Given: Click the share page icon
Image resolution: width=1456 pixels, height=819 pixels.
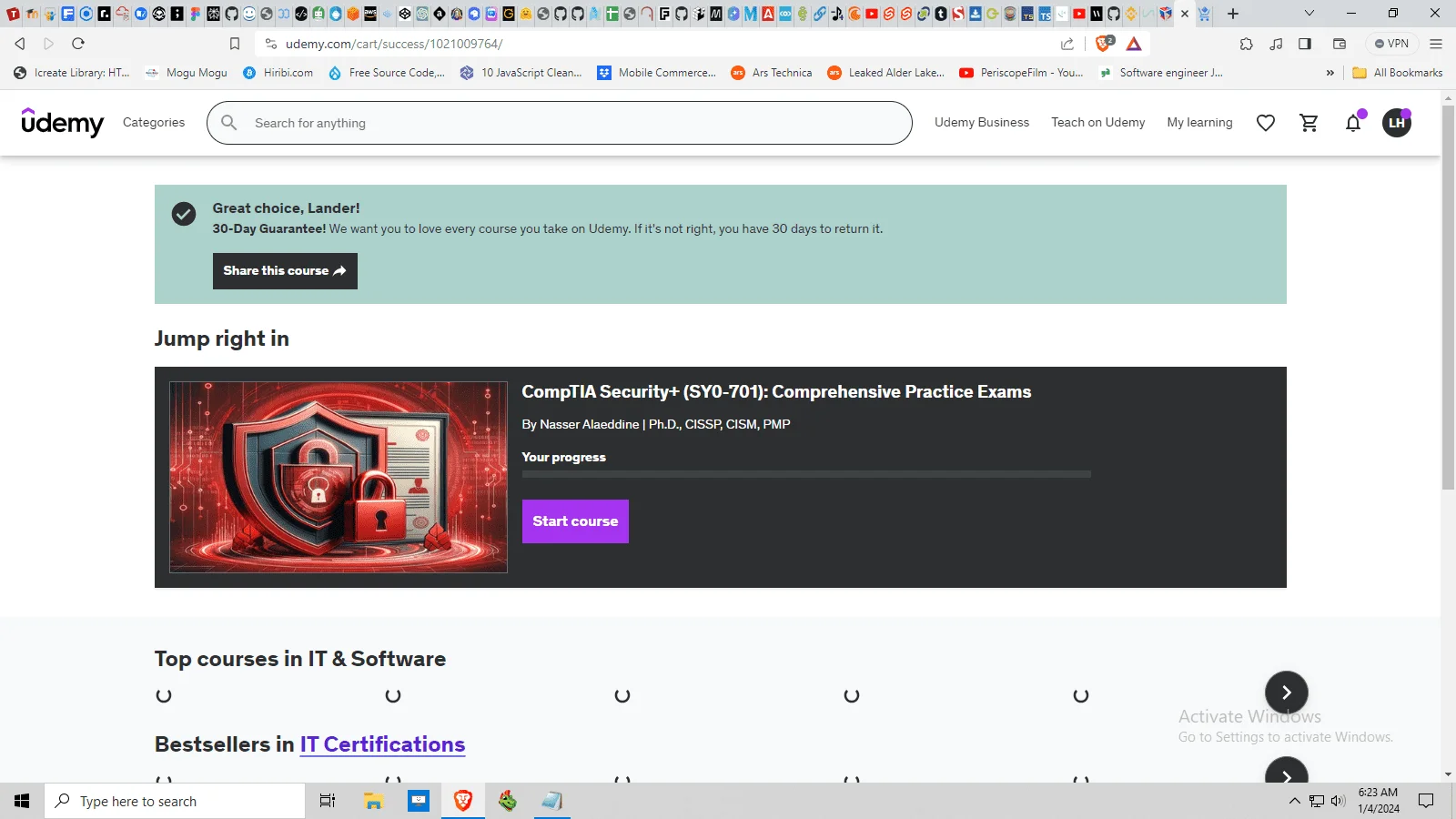Looking at the screenshot, I should click(1067, 44).
